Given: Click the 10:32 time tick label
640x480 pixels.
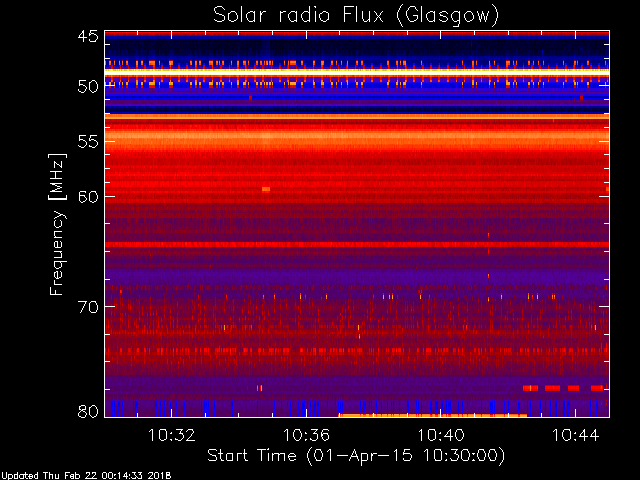Looking at the screenshot, I should [171, 435].
